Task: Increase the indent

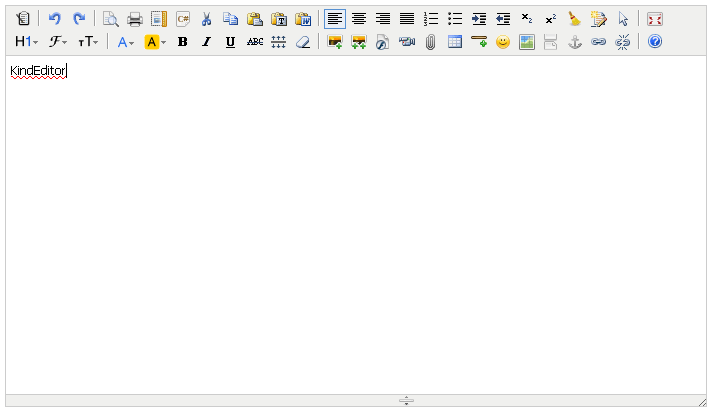Action: (479, 19)
